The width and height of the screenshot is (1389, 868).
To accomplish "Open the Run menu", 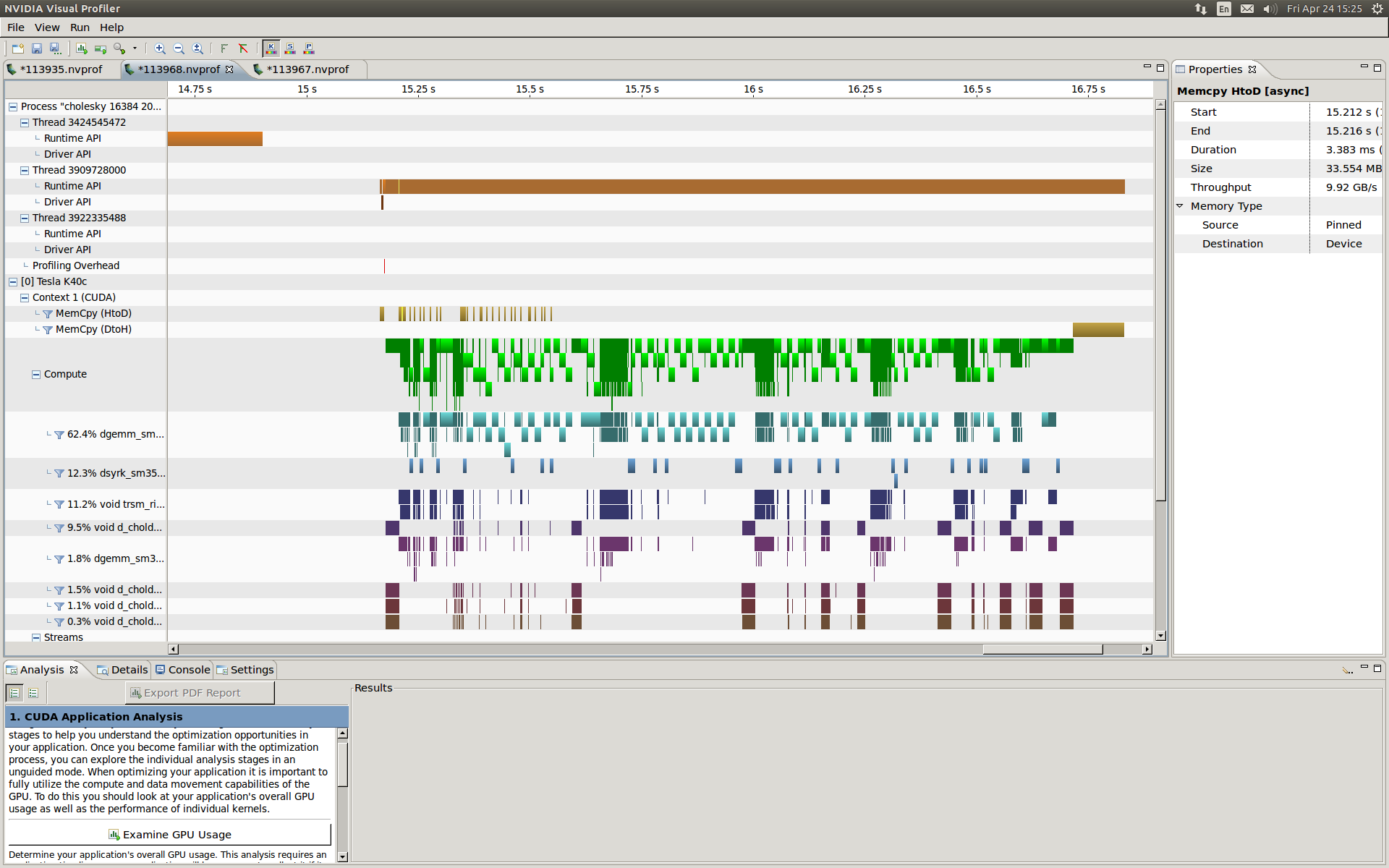I will [80, 27].
